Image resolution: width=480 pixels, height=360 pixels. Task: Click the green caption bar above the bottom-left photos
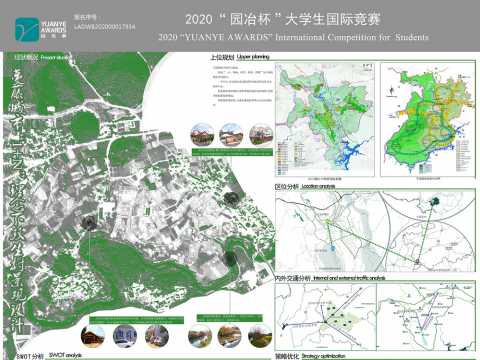point(136,320)
